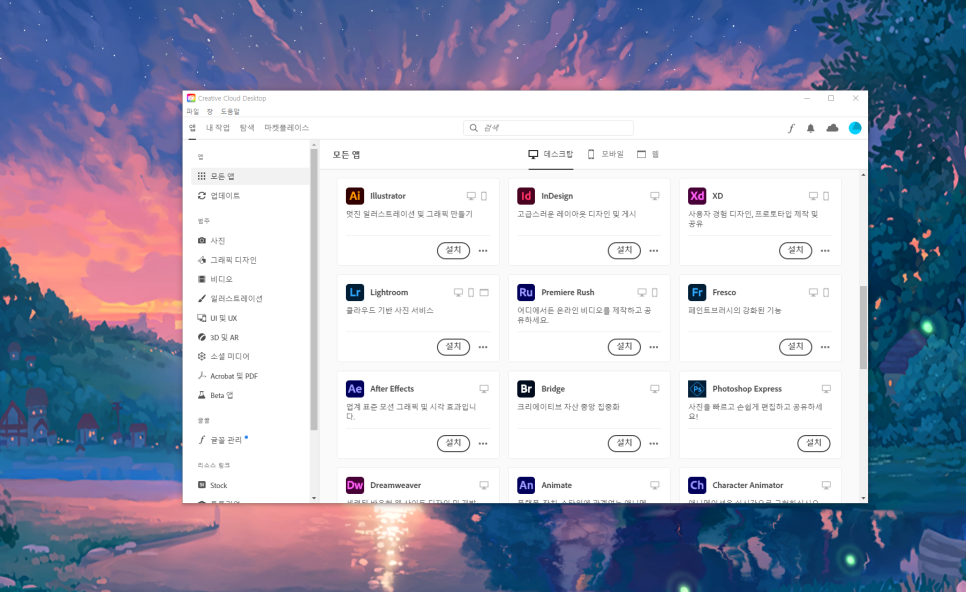Open the account profile avatar
This screenshot has height=592, width=966.
click(x=855, y=128)
